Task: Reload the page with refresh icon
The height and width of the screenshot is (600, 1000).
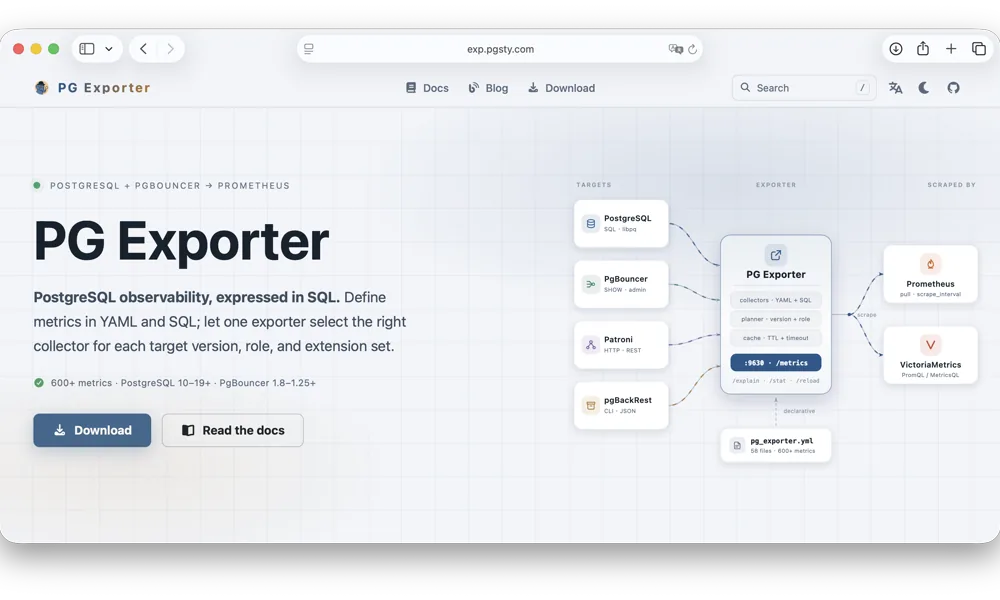Action: 693,49
